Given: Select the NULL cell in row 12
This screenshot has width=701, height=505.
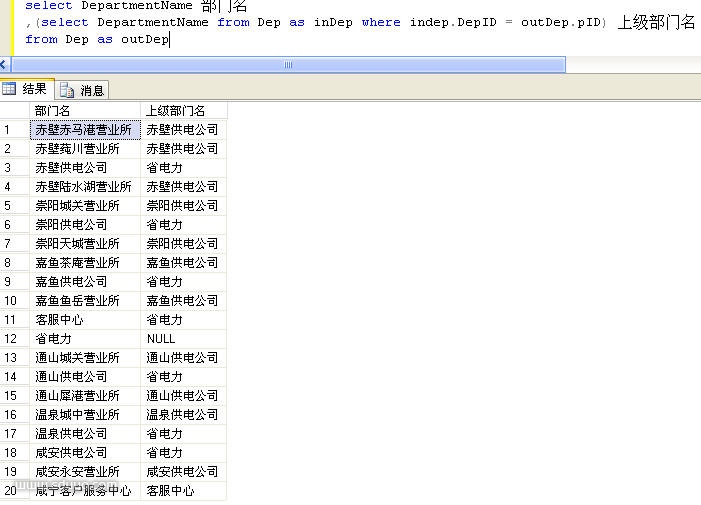Looking at the screenshot, I should point(184,339).
